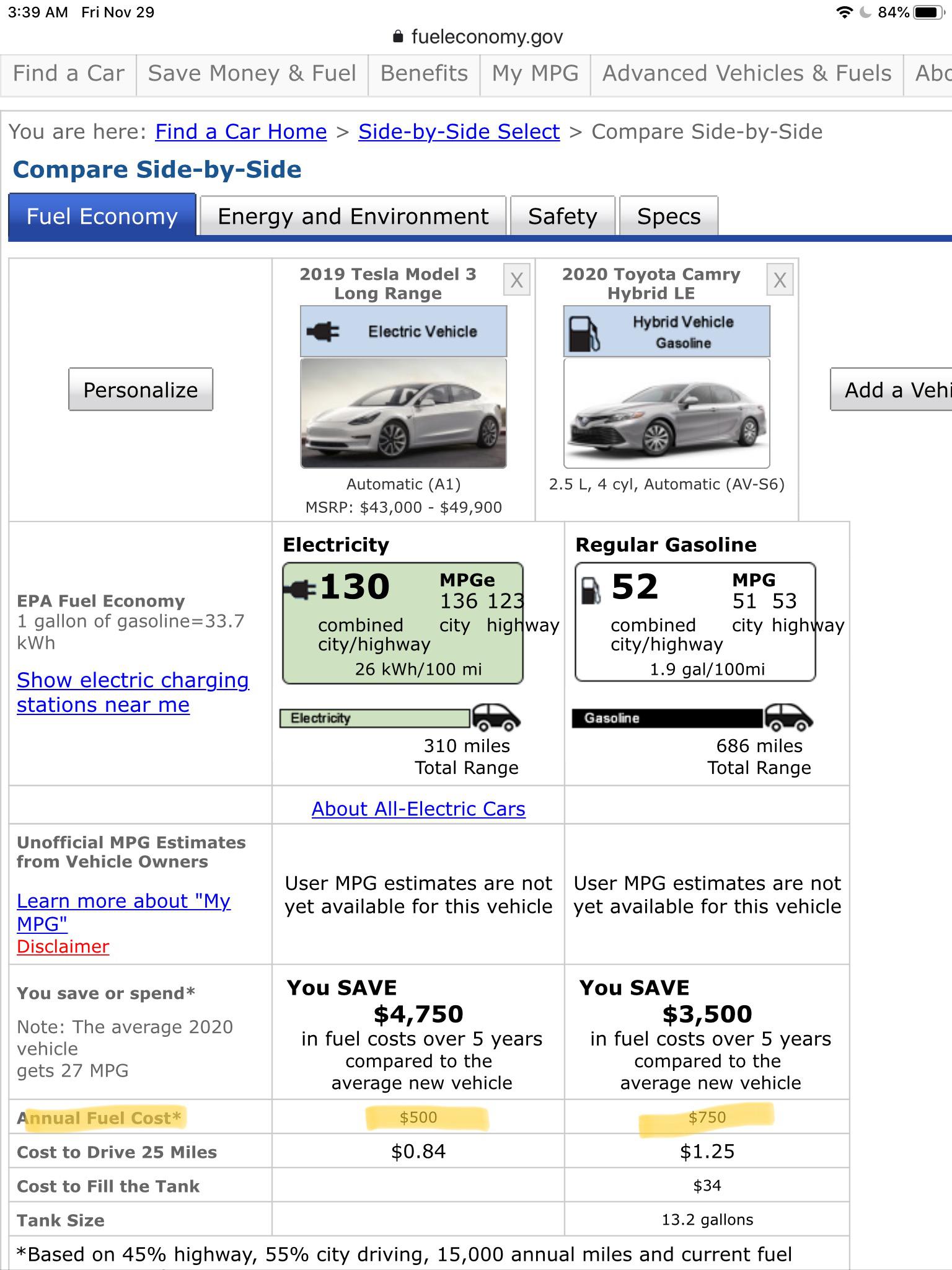Click the highlighted Annual Fuel Cost label
Screen dimensions: 952x1270
99,1117
